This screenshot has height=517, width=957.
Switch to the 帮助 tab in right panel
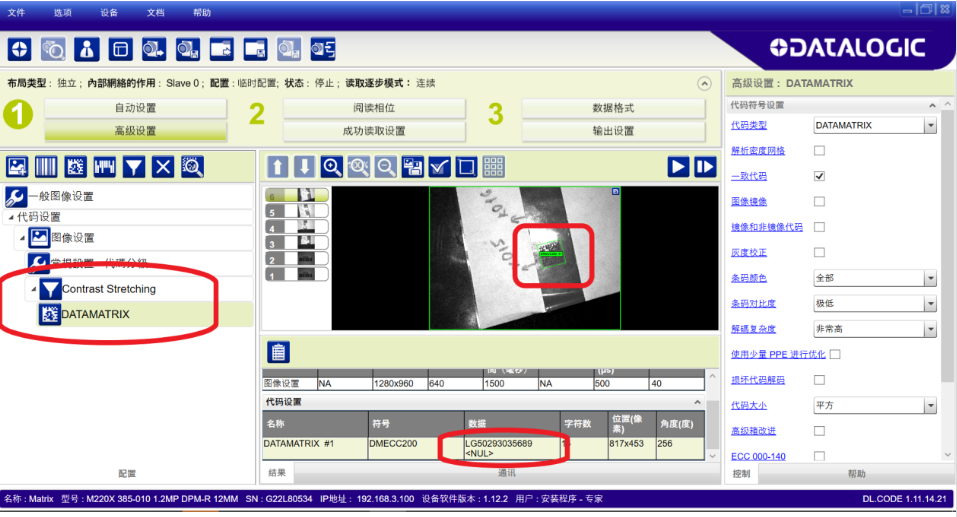tap(856, 474)
